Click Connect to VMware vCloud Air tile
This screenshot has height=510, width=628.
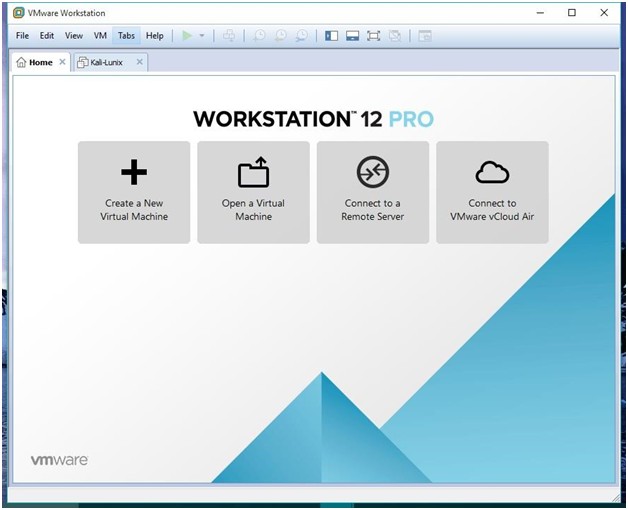(x=492, y=192)
